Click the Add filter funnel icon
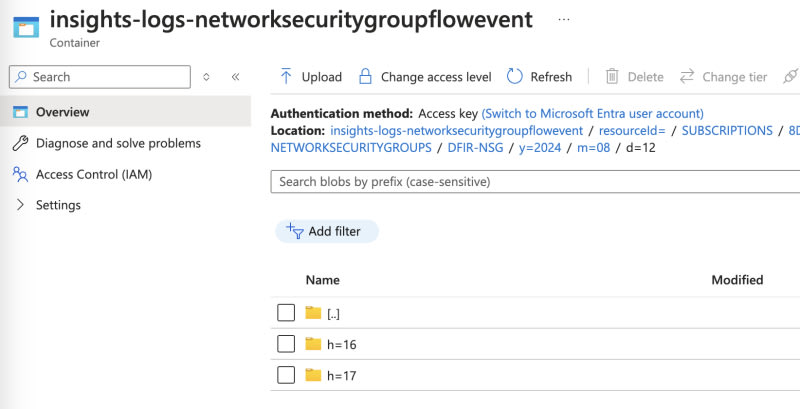The height and width of the screenshot is (409, 800). click(294, 230)
